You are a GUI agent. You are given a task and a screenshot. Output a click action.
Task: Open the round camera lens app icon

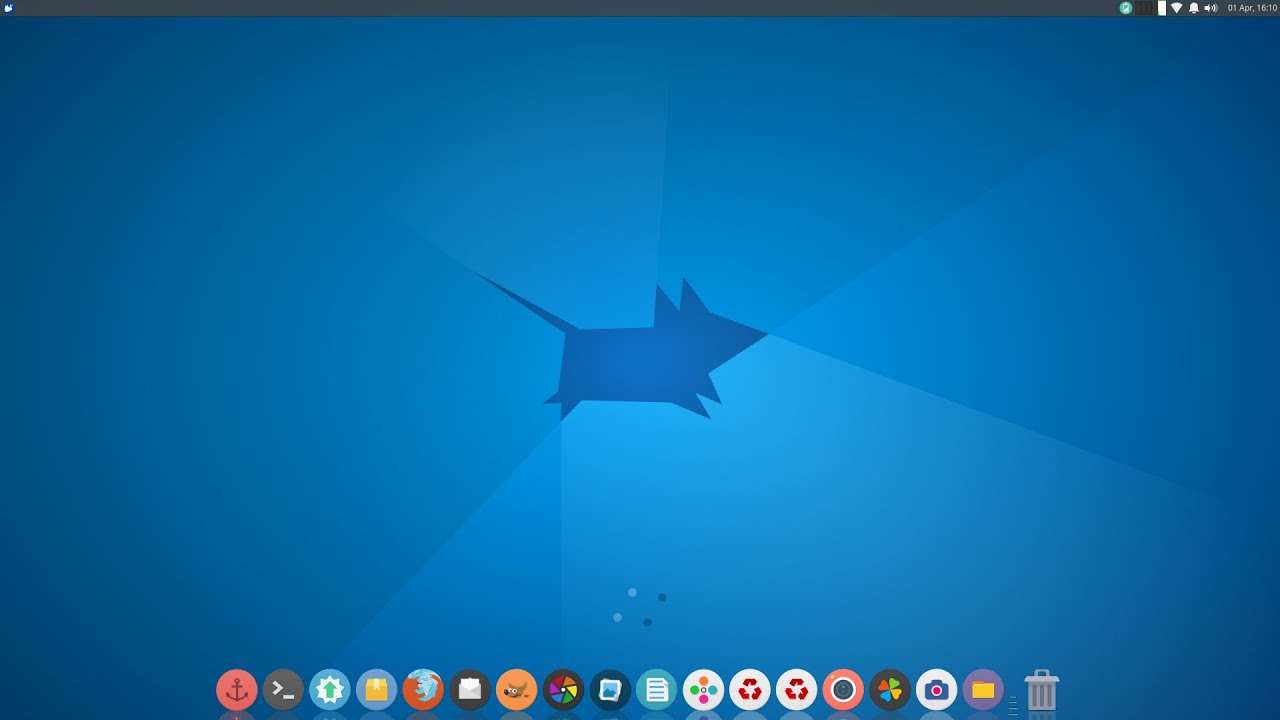(843, 690)
